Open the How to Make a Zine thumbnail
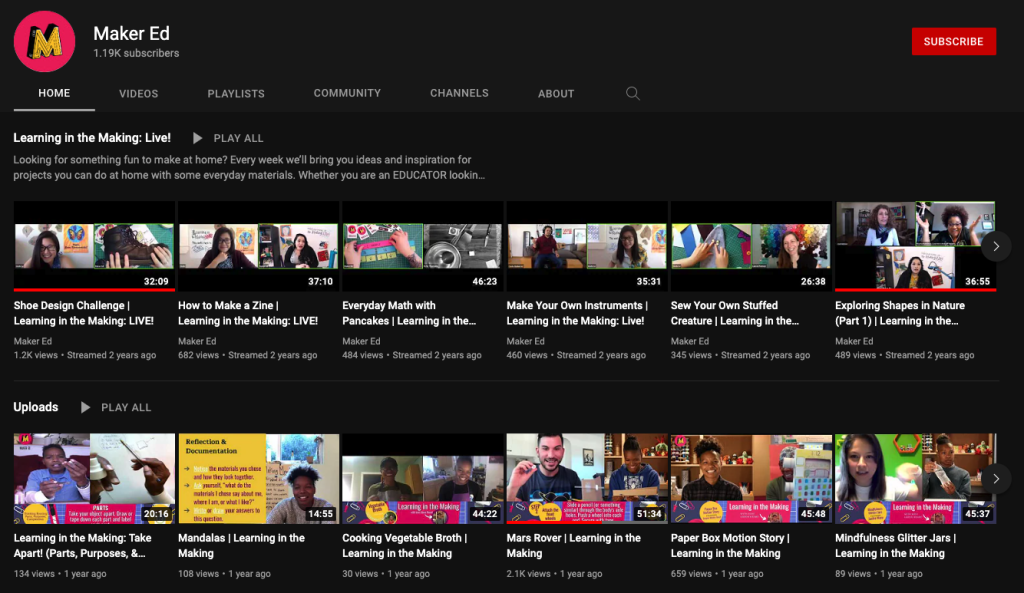The image size is (1024, 593). [x=258, y=246]
